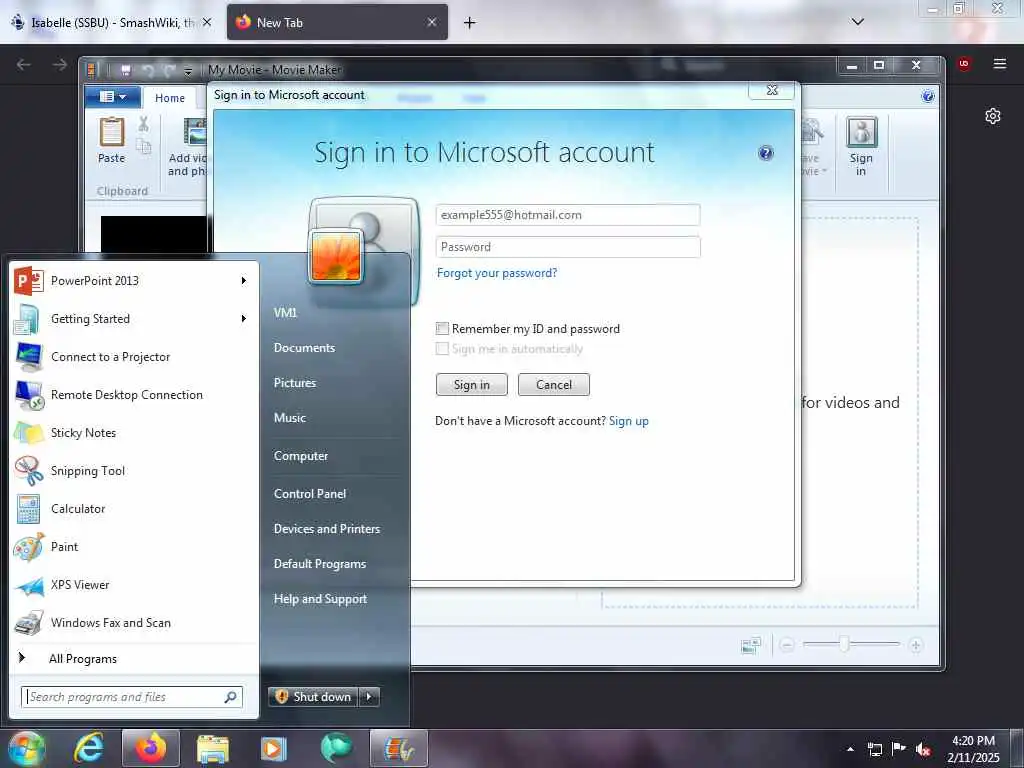Click the help icon in the sign-in dialog
This screenshot has width=1024, height=768.
tap(765, 153)
